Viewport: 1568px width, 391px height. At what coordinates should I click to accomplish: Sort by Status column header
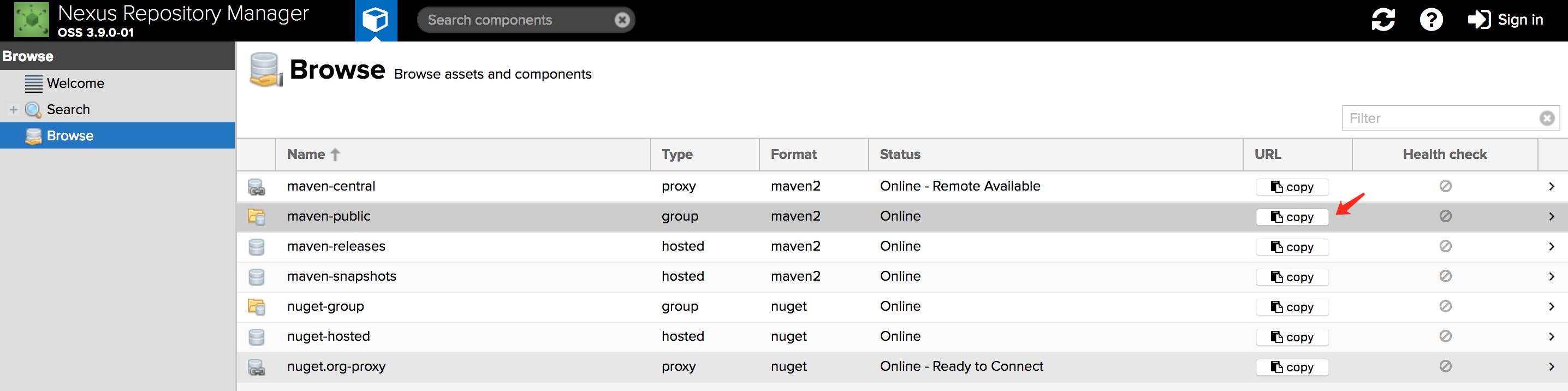[x=1055, y=155]
